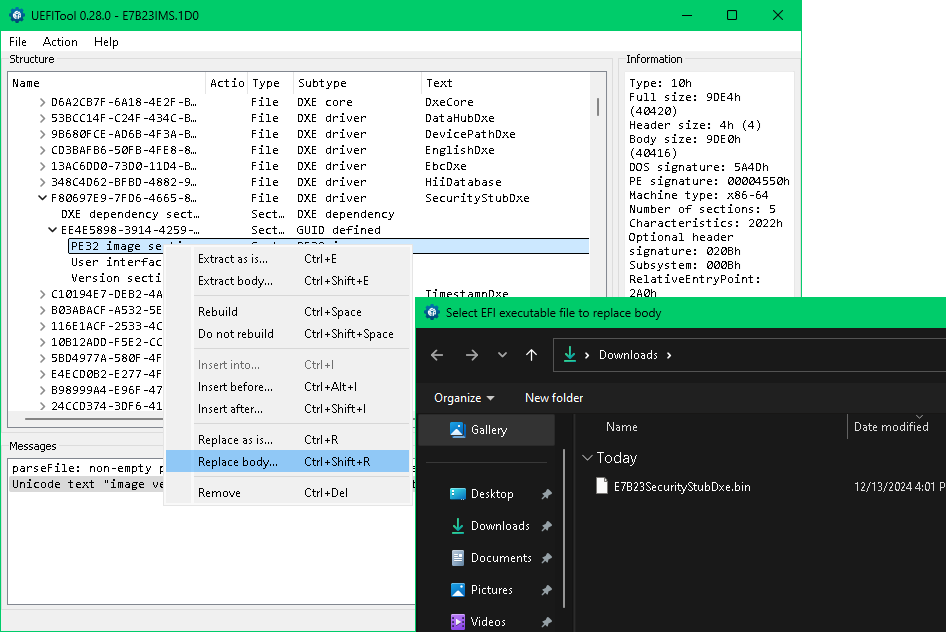The image size is (946, 632).
Task: Expand the B03ABACF tree item
Action: 42,310
